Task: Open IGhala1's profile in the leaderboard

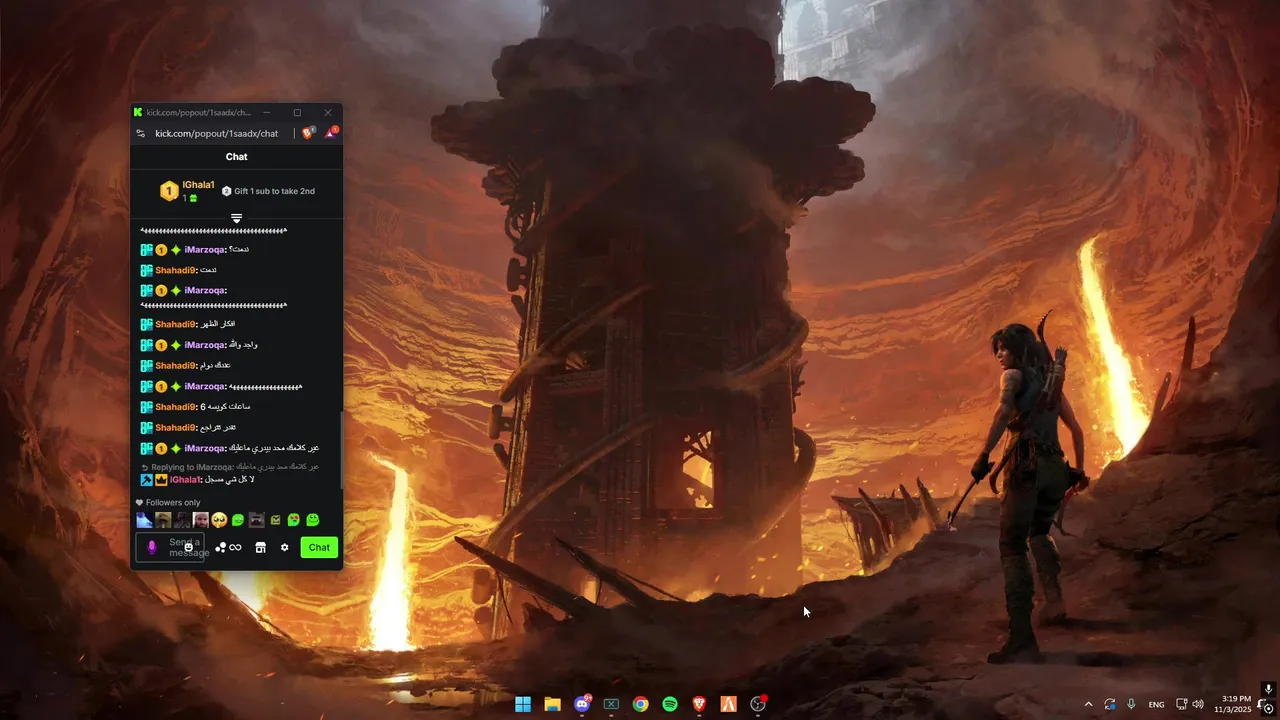Action: (198, 185)
